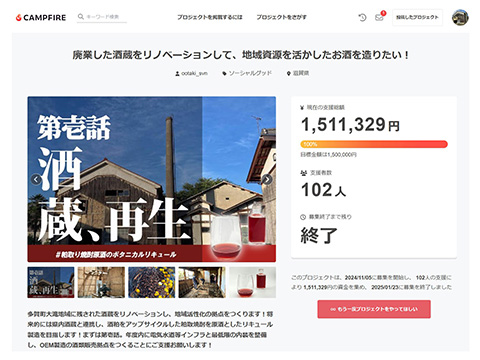Click the もう一度プロジェクトをやってほしい button
The width and height of the screenshot is (480, 360).
pyautogui.click(x=374, y=309)
